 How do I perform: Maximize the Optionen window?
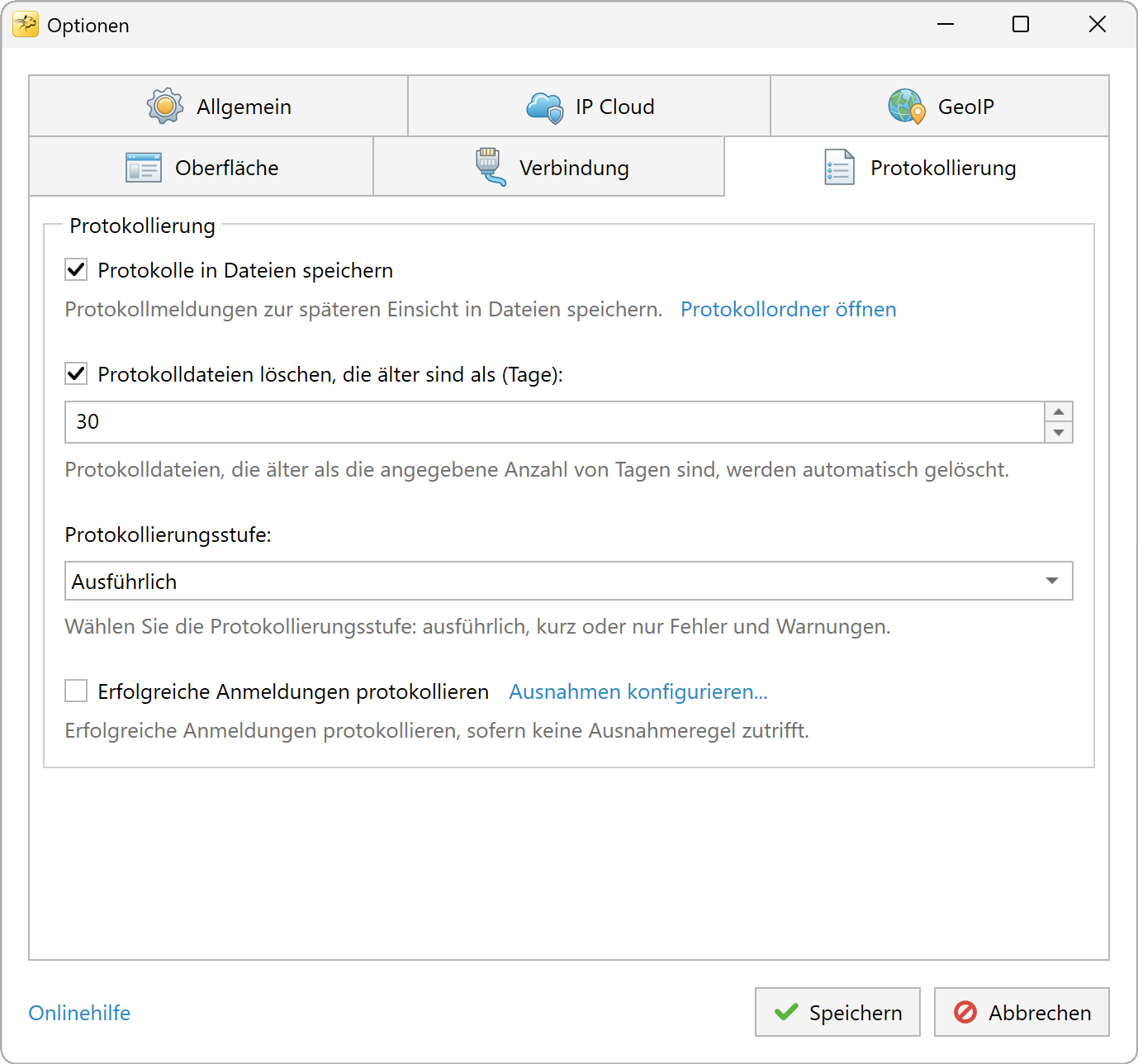click(1021, 25)
